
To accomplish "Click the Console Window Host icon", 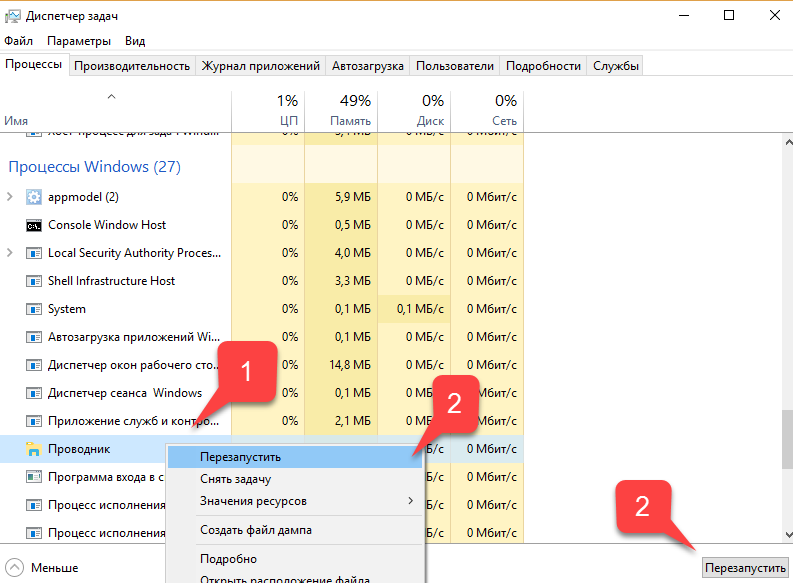I will click(34, 225).
